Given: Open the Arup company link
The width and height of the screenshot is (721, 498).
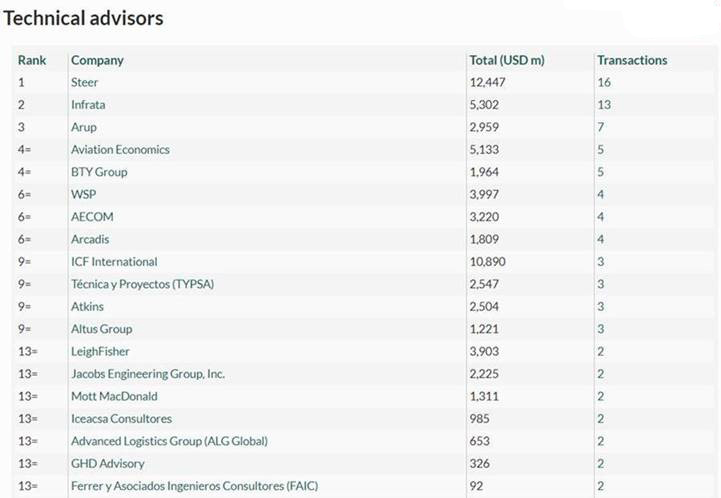Looking at the screenshot, I should (84, 127).
